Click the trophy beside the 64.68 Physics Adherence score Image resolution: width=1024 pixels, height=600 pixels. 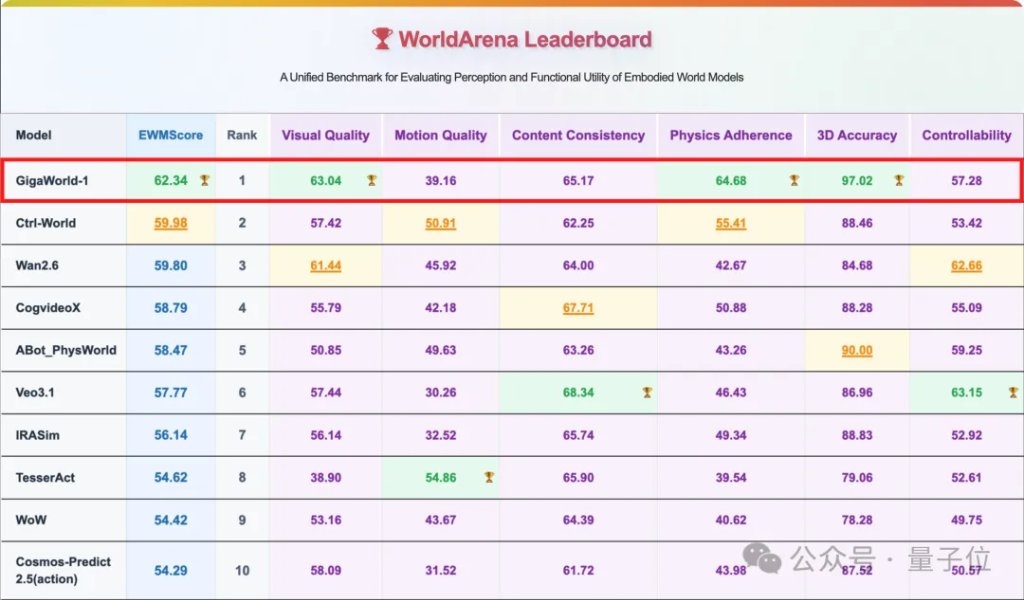click(x=794, y=181)
